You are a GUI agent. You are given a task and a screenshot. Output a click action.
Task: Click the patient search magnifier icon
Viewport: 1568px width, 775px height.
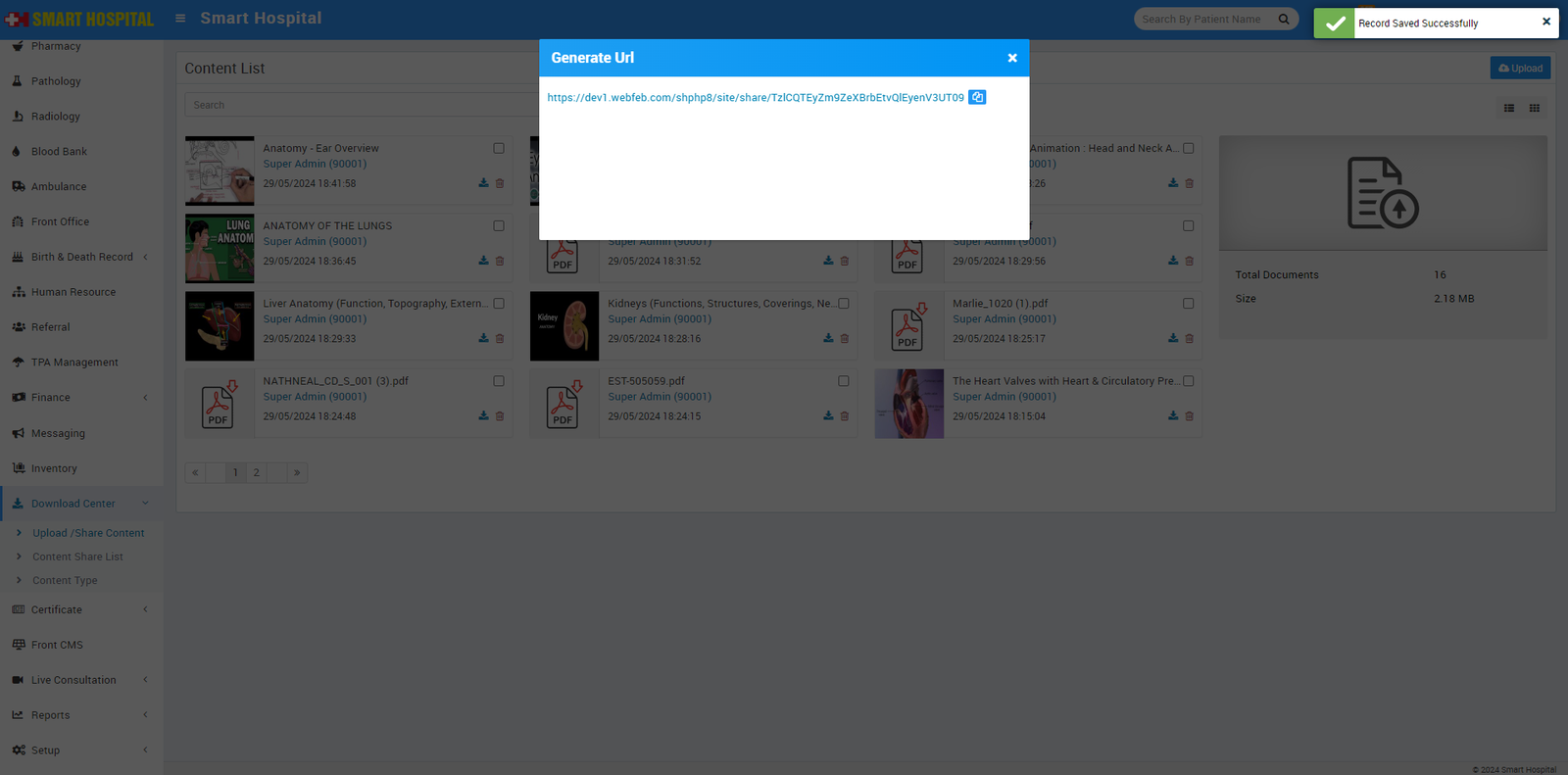tap(1284, 19)
